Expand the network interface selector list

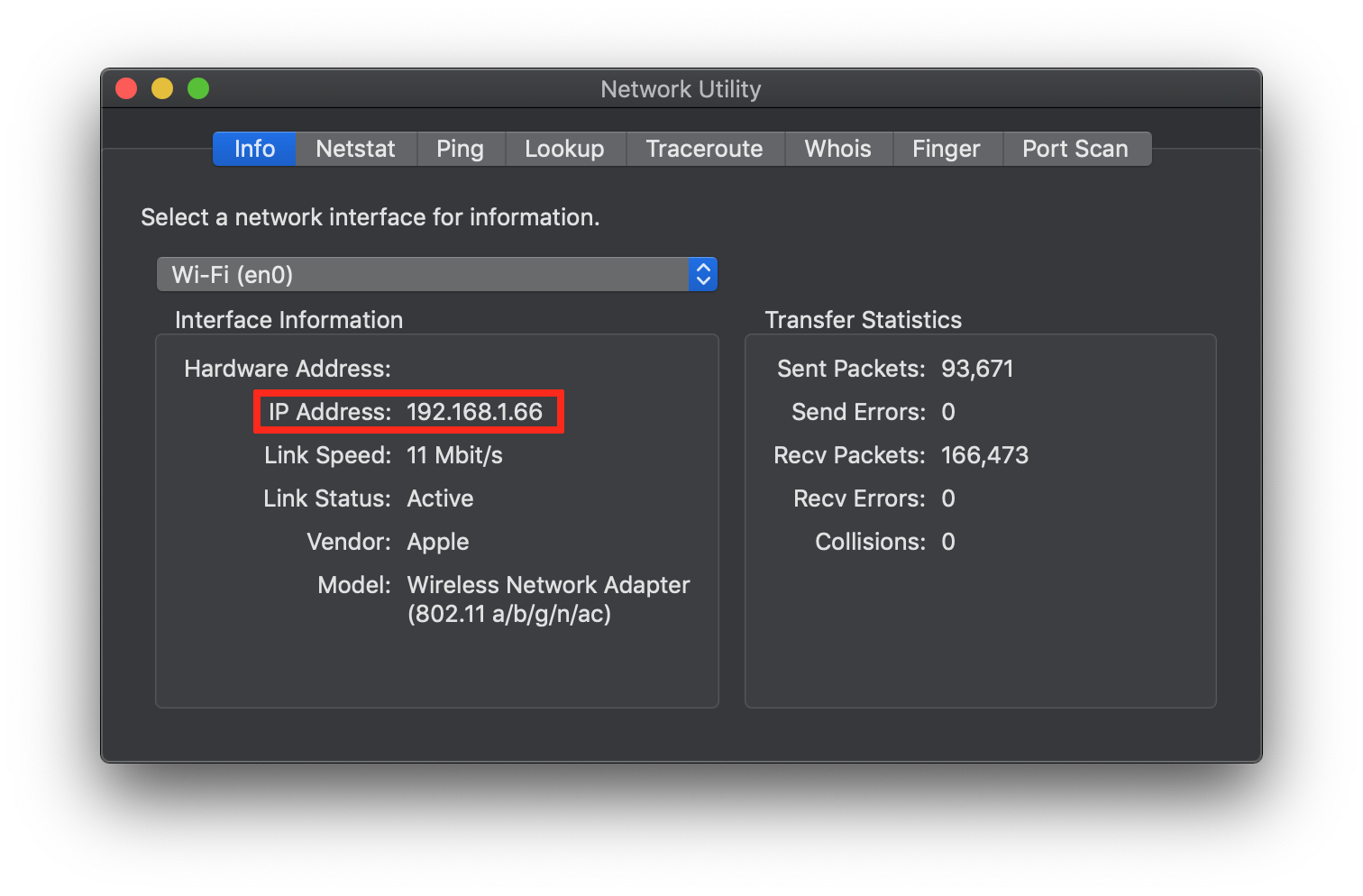pos(424,274)
